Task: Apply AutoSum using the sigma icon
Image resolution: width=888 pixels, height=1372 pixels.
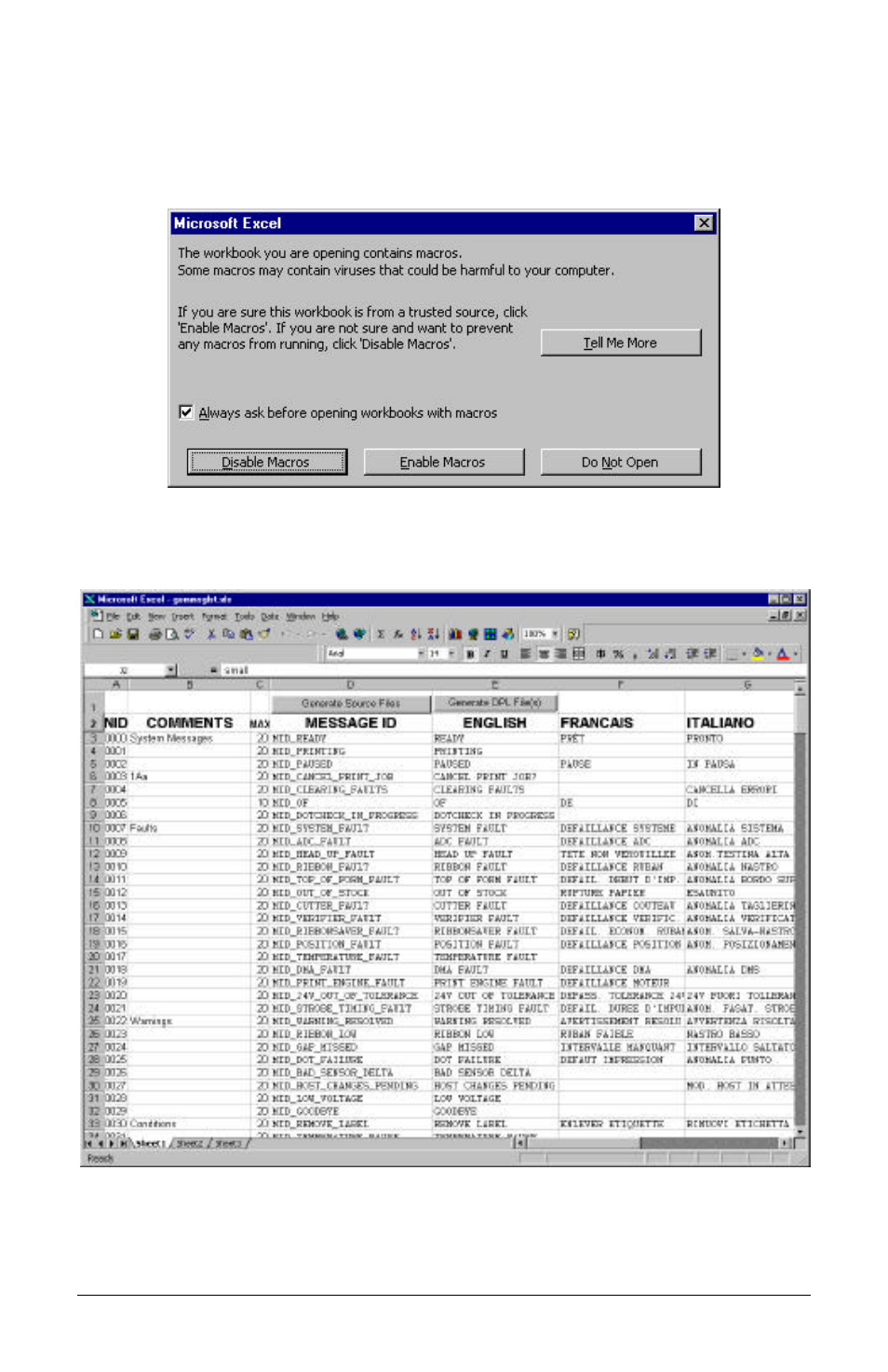Action: coord(381,634)
